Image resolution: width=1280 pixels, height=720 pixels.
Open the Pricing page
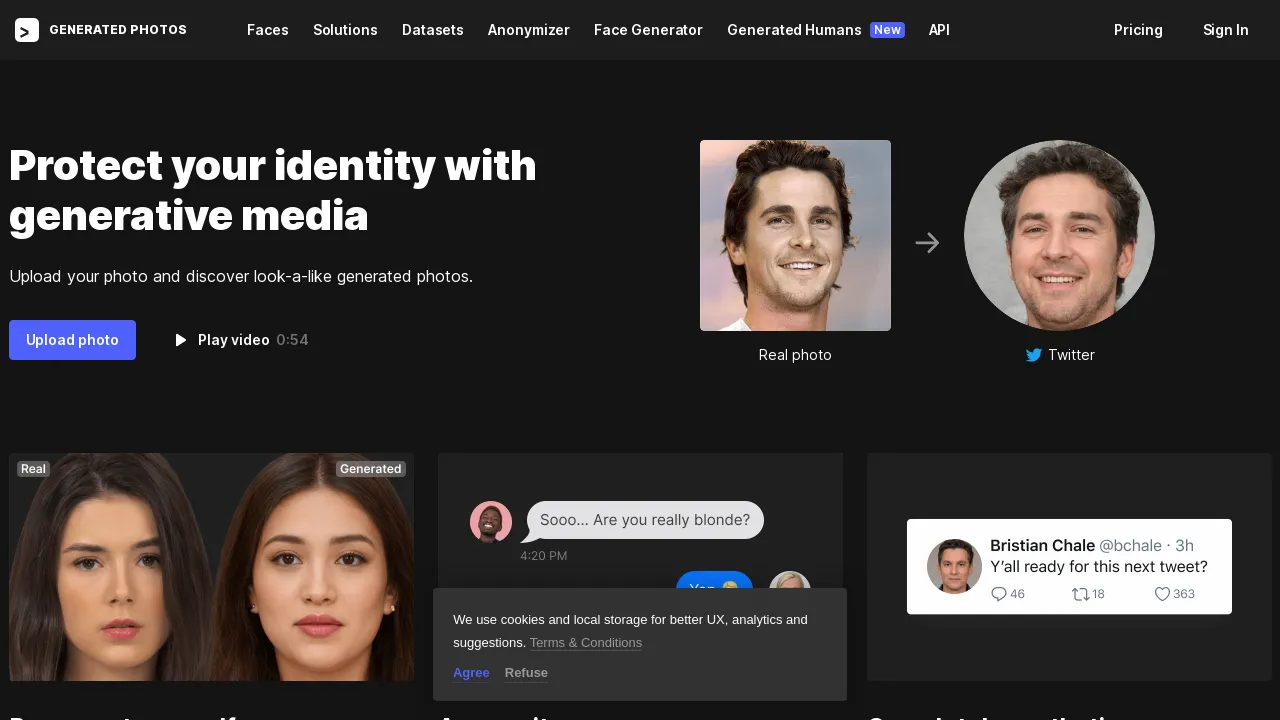1138,30
